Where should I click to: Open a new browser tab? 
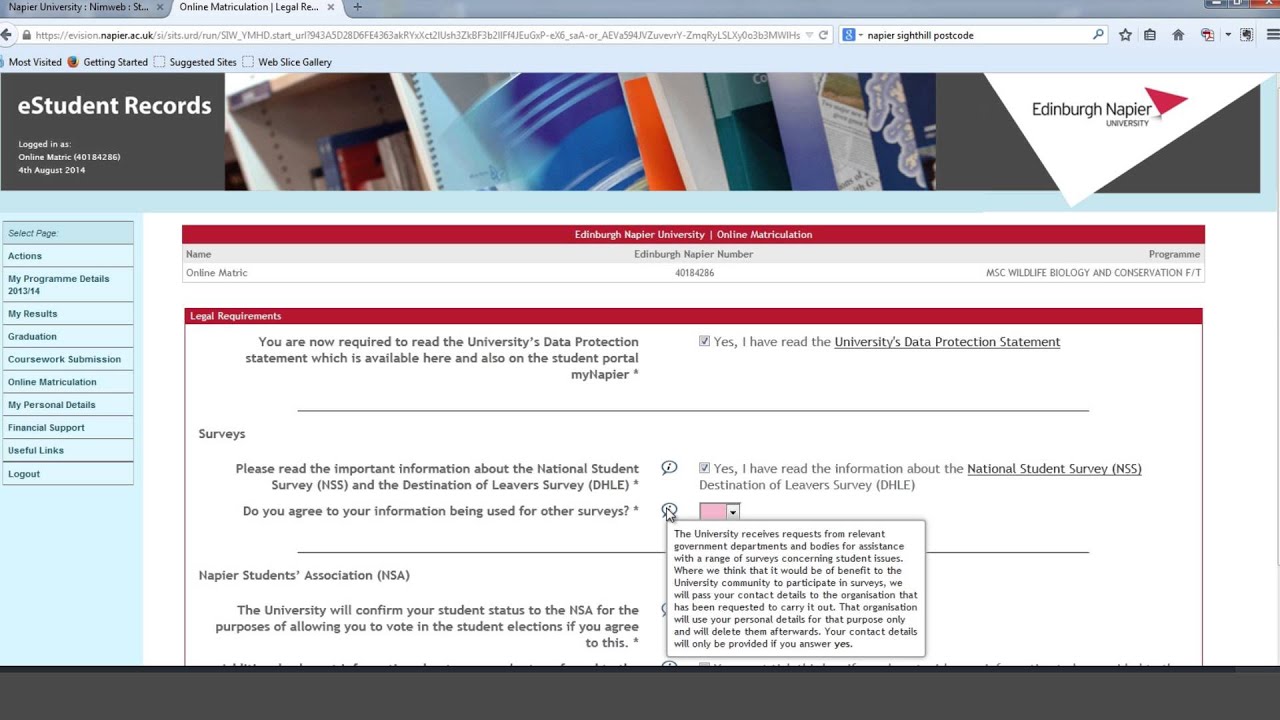pyautogui.click(x=357, y=7)
